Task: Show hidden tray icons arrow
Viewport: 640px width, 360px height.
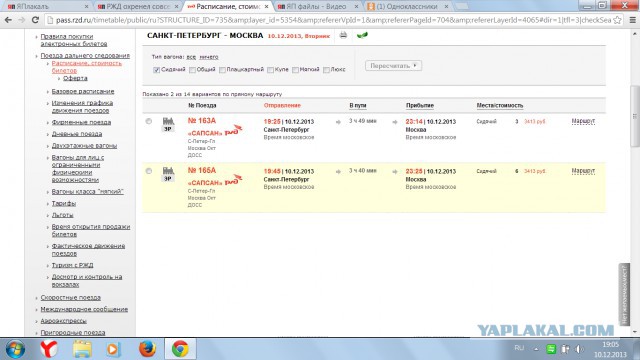Action: (536, 349)
